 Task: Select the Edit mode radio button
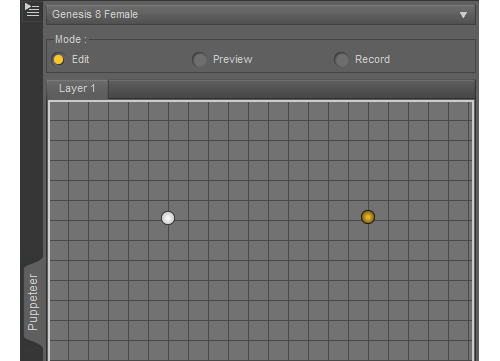(58, 60)
